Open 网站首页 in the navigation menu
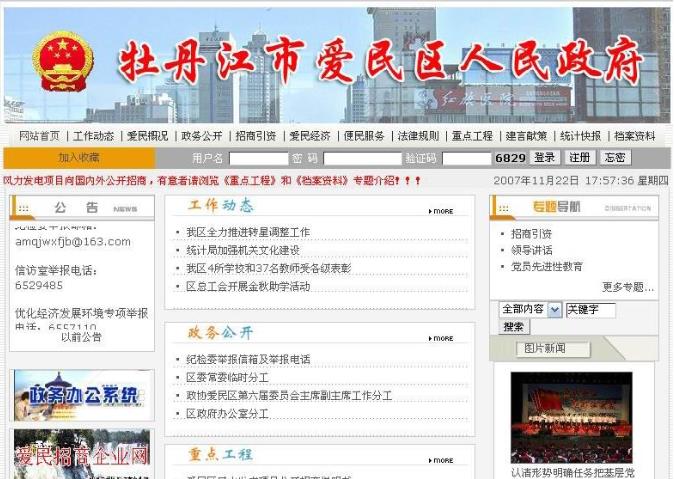The width and height of the screenshot is (675, 479). (40, 136)
